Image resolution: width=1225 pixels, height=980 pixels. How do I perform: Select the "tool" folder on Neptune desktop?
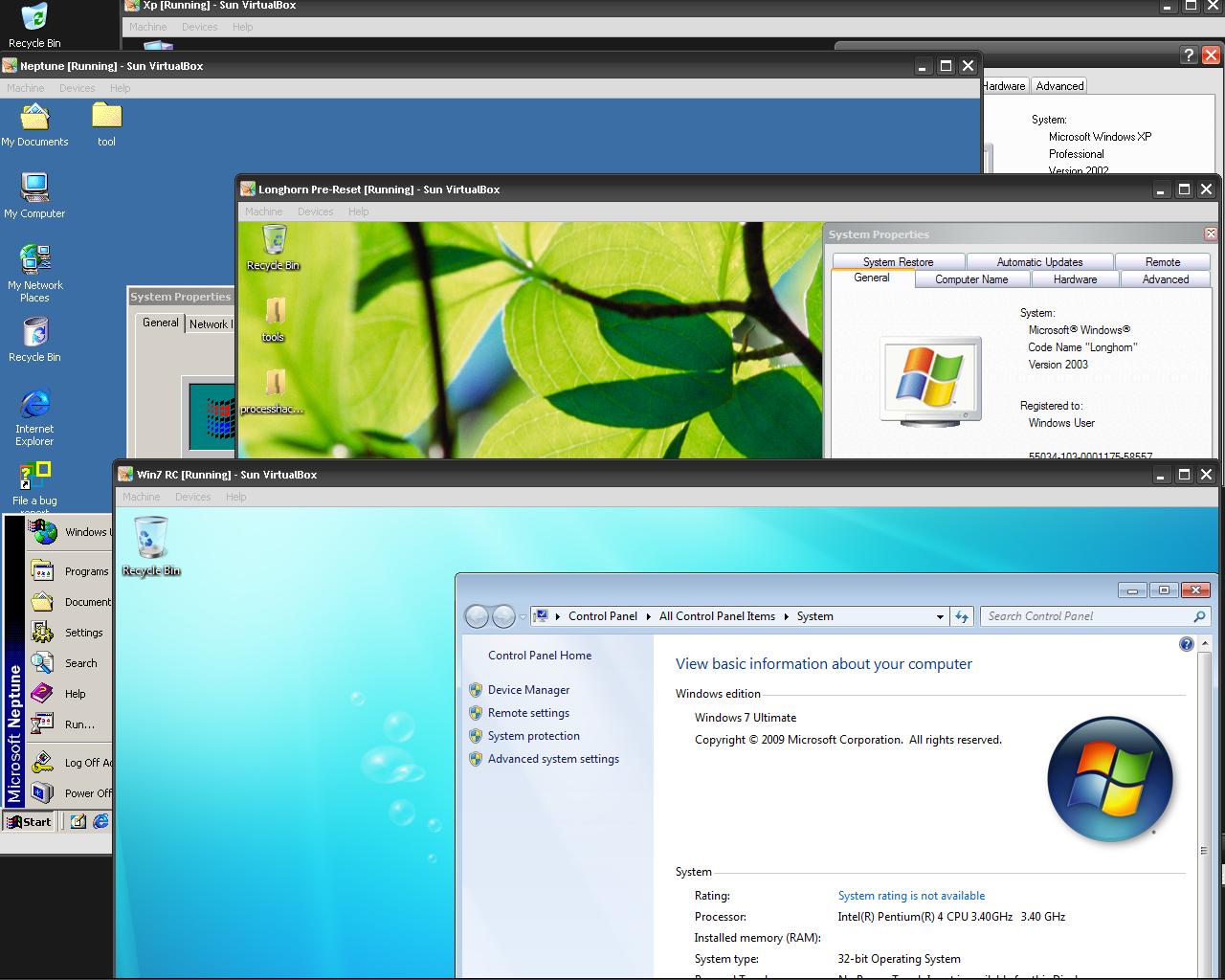(x=106, y=125)
